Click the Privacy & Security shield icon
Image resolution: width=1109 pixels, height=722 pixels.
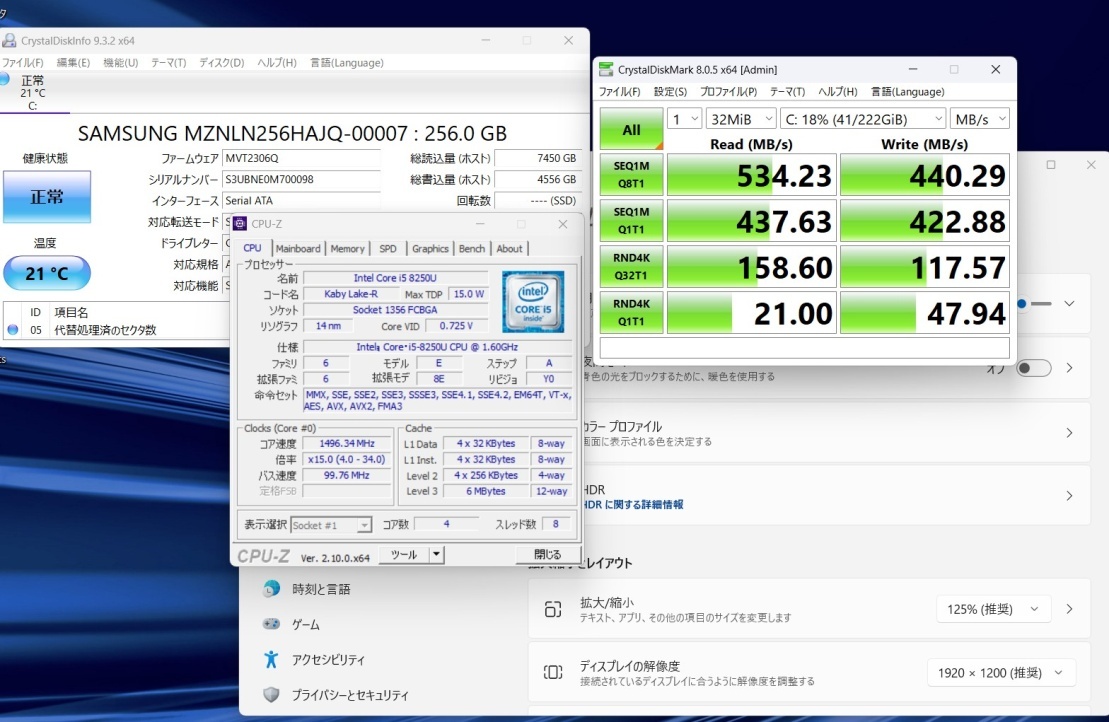tap(271, 694)
